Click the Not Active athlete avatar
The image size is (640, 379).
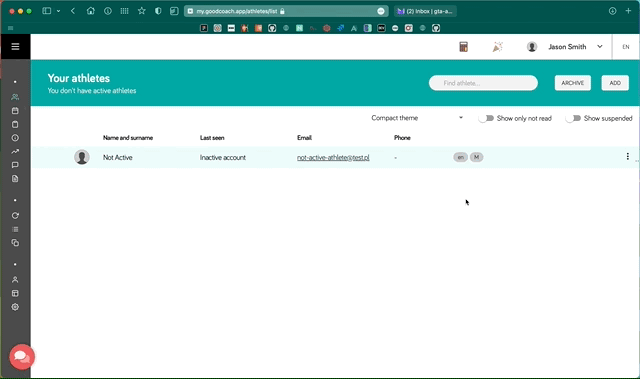coord(82,157)
